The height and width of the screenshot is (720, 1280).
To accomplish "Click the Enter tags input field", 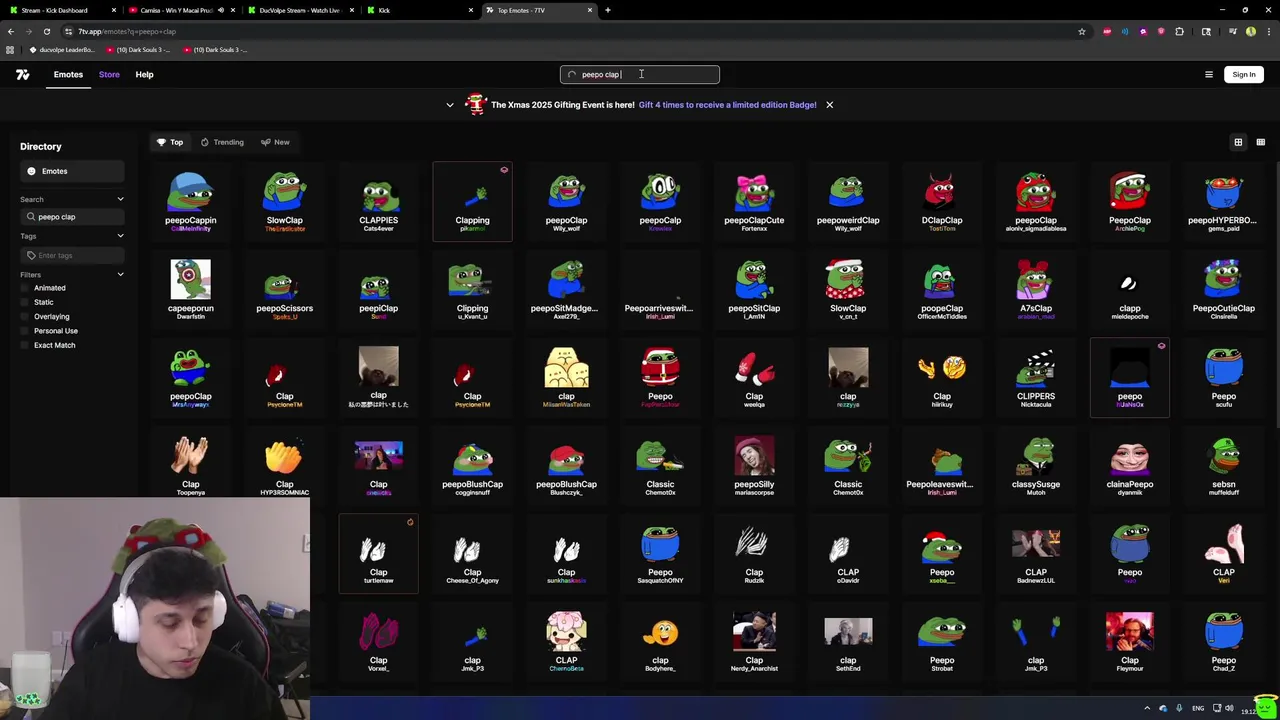I will pyautogui.click(x=72, y=255).
